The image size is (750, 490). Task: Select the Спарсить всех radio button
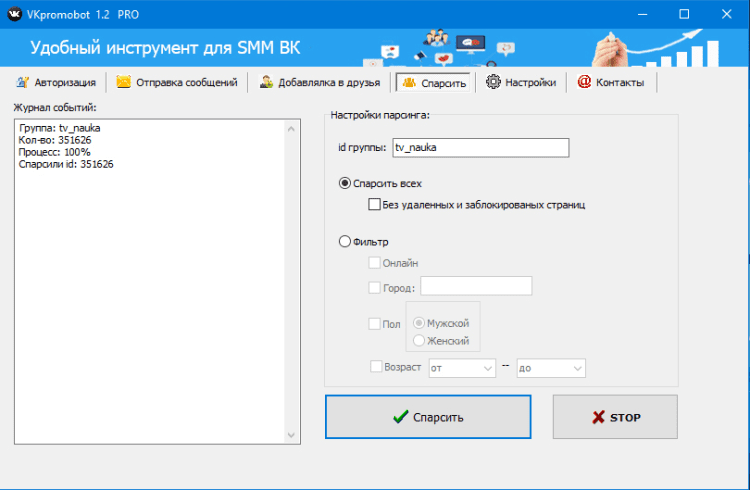[x=345, y=183]
